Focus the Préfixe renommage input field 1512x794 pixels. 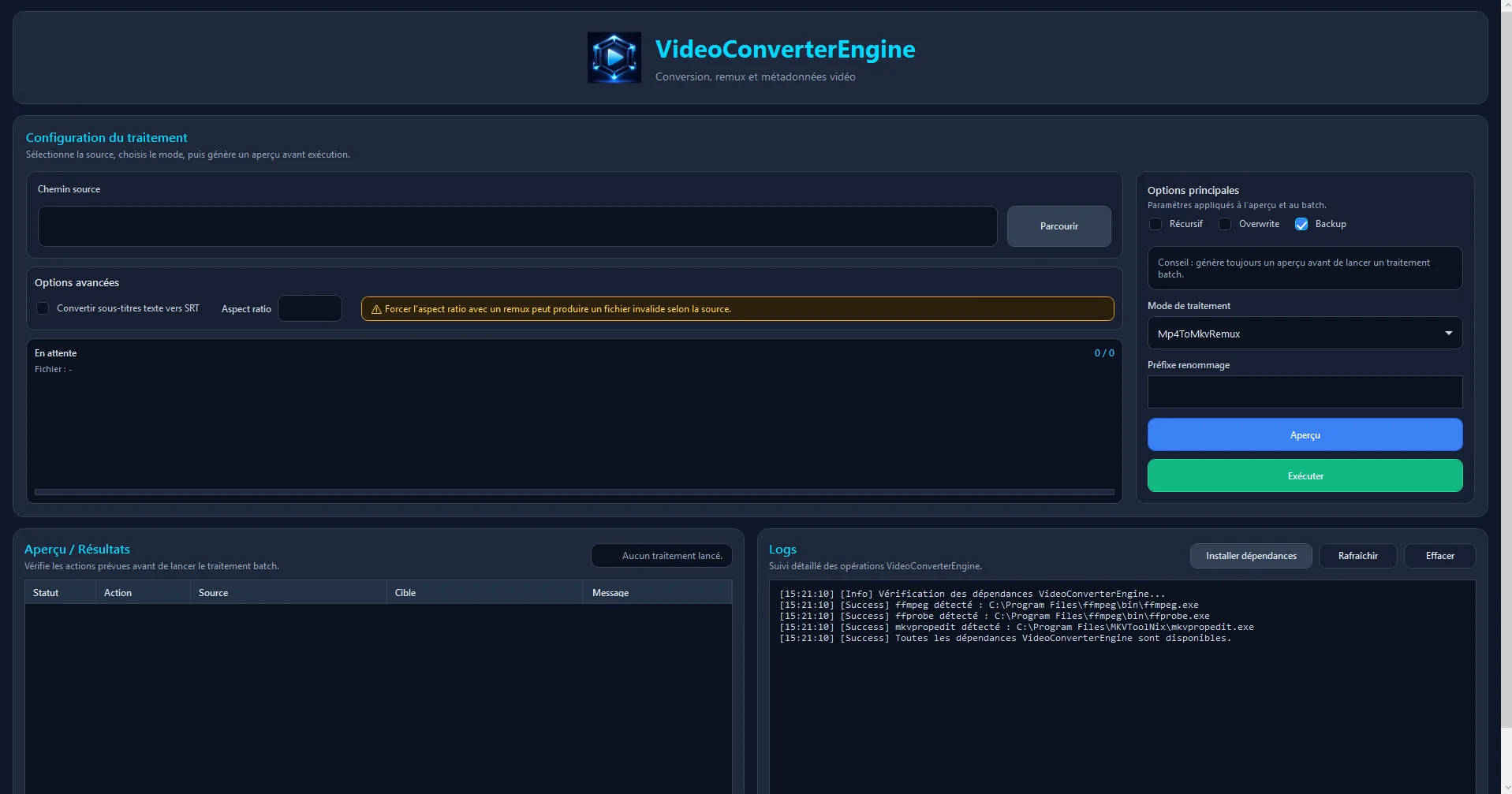coord(1305,392)
